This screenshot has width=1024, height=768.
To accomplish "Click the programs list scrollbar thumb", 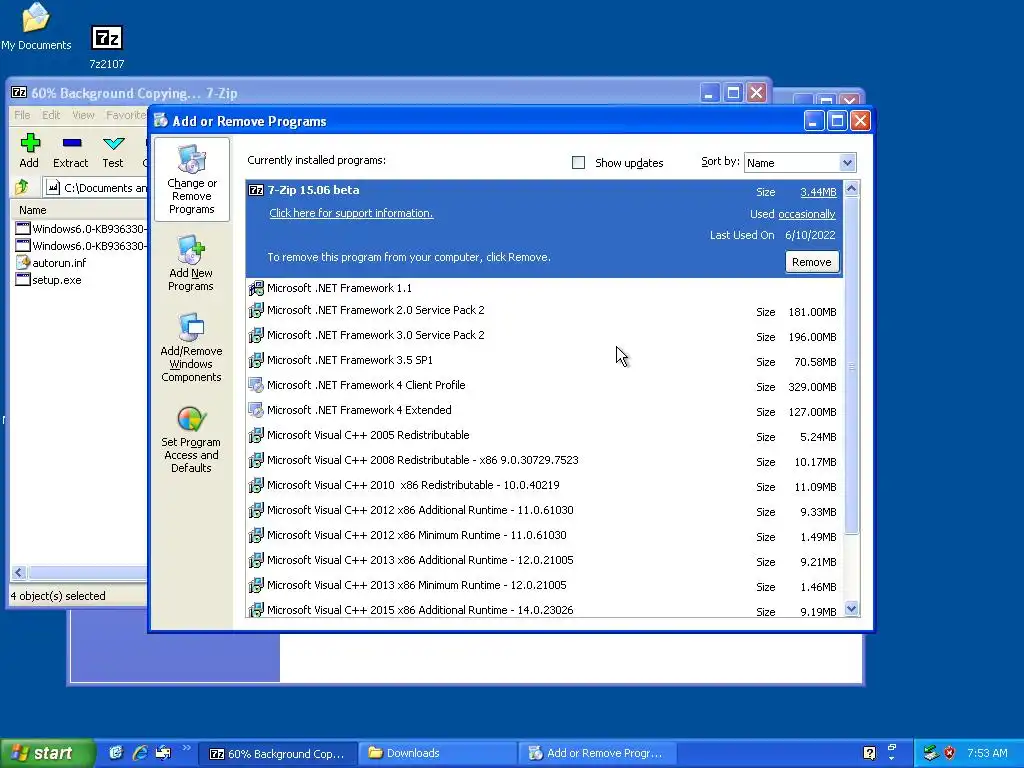I will tap(852, 366).
